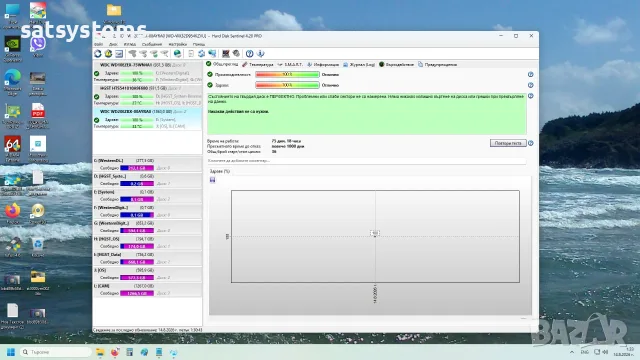Viewport: 640px width, 360px height.
Task: Click the green globe toolbar icon
Action: coord(177,53)
